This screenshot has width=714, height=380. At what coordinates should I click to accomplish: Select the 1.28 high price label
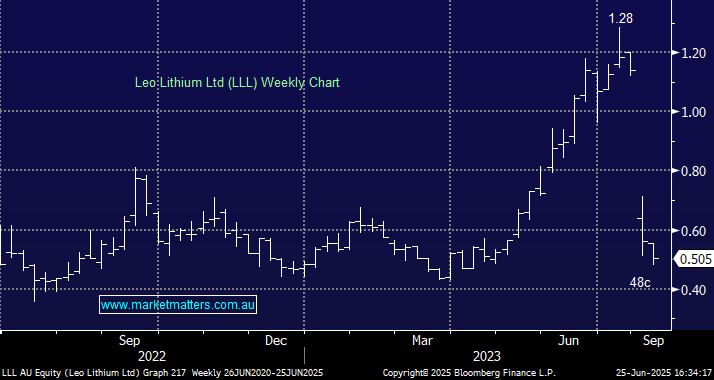coord(621,19)
